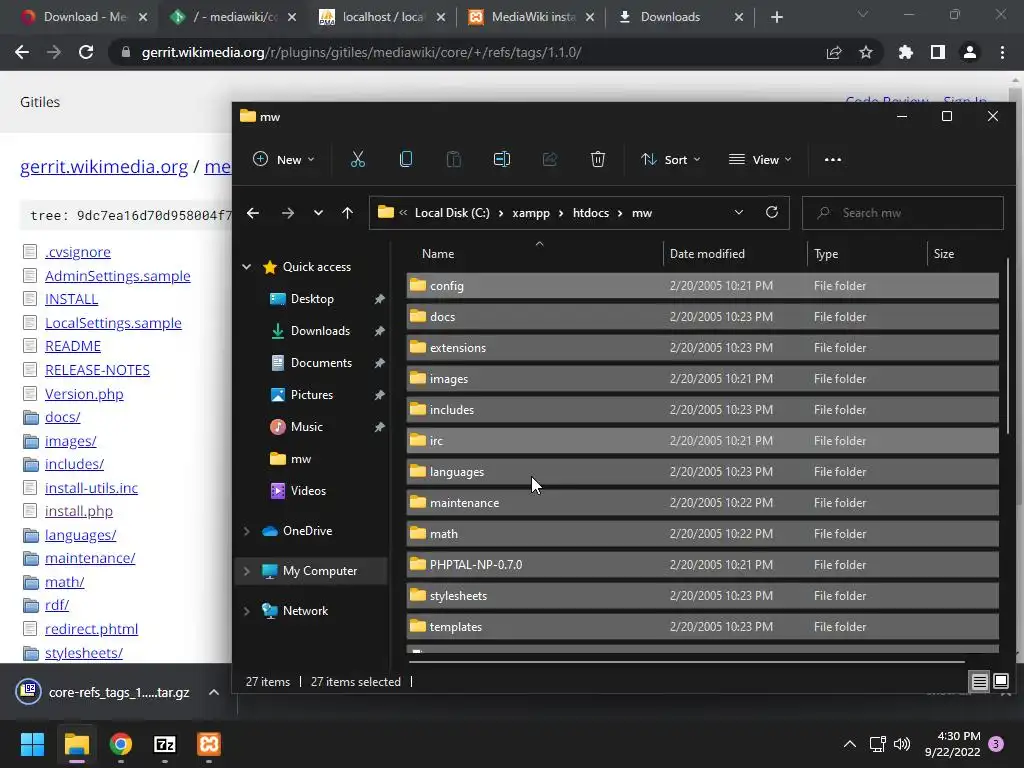
Task: Click the Cut scissors icon in Explorer toolbar
Action: [358, 159]
